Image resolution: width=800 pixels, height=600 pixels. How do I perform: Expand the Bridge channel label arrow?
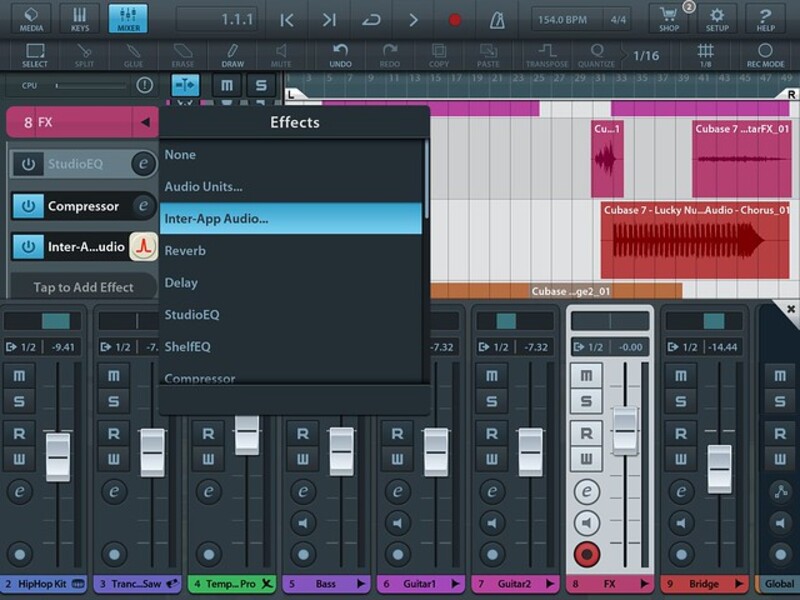[x=739, y=584]
